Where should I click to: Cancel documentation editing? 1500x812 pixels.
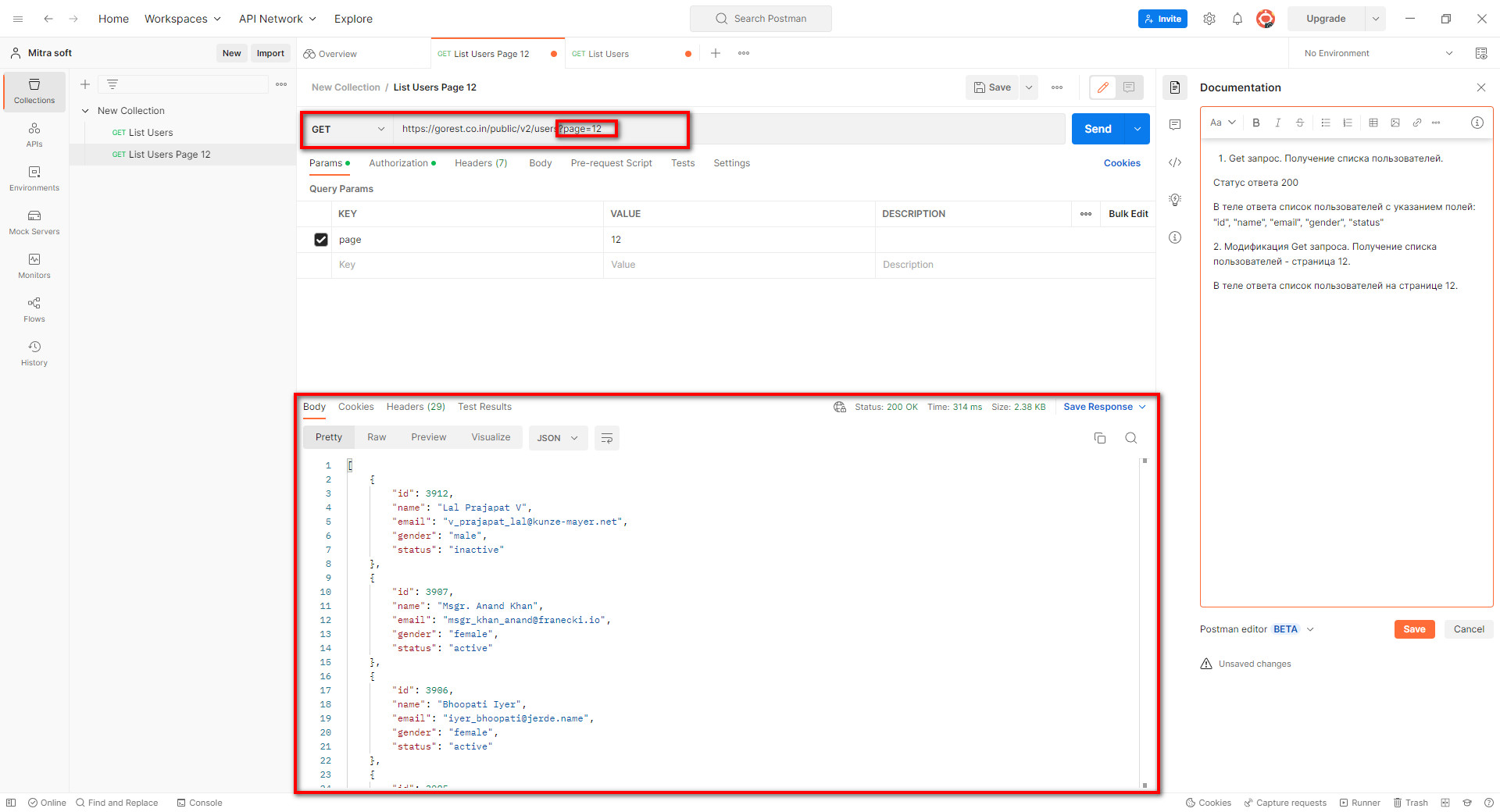(1469, 629)
